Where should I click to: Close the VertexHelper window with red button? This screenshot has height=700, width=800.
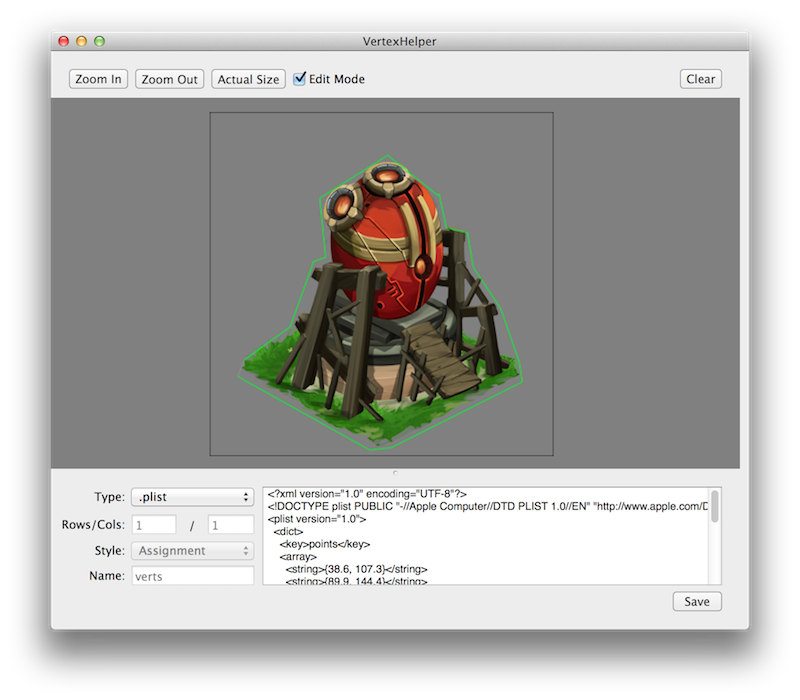[x=64, y=41]
